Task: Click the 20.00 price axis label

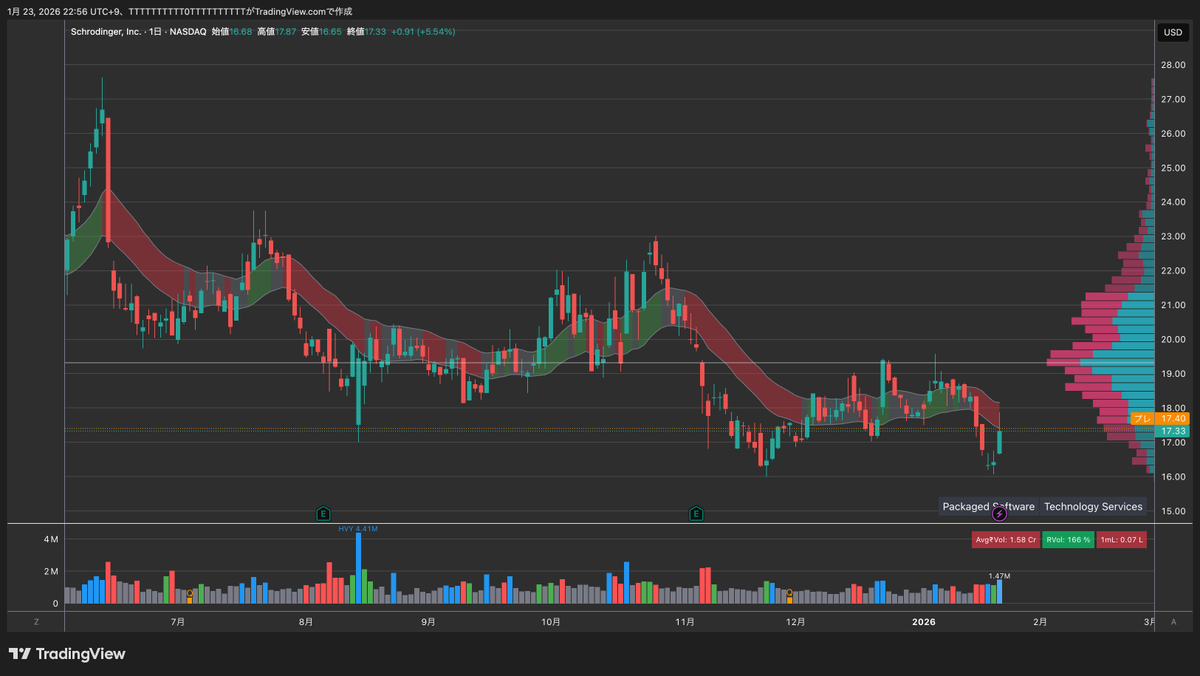Action: pyautogui.click(x=1173, y=340)
